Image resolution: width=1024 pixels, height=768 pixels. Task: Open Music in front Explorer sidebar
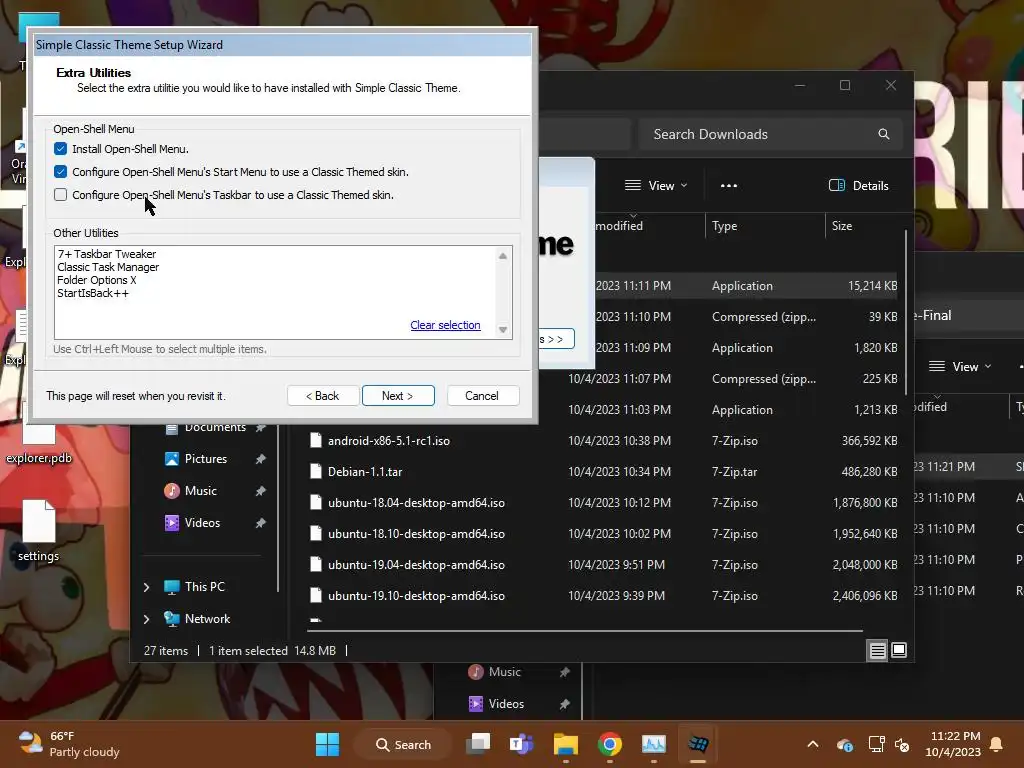[200, 490]
